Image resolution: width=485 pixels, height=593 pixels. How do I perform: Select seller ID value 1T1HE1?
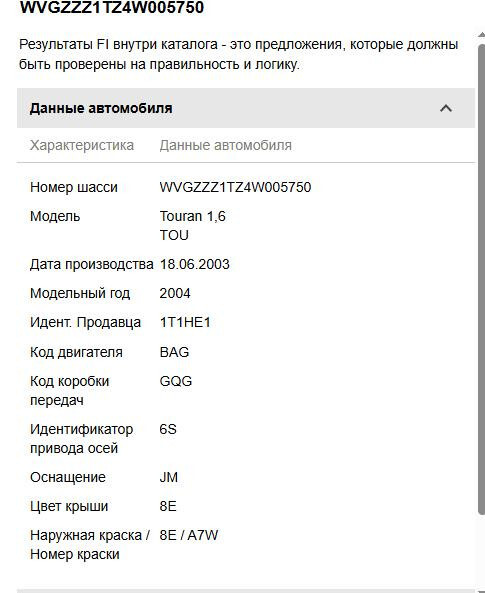[185, 322]
